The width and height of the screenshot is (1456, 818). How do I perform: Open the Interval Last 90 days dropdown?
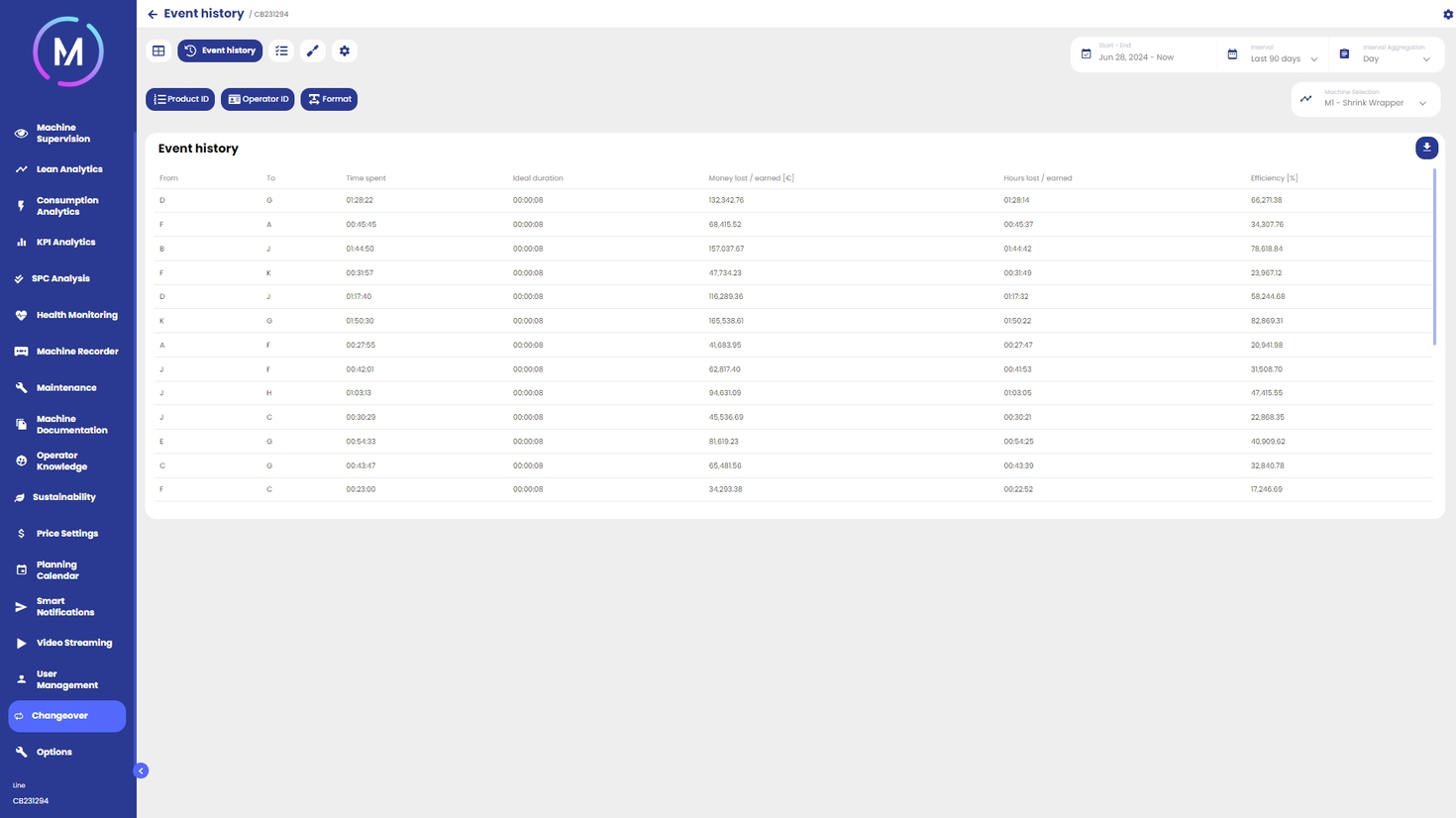point(1284,57)
